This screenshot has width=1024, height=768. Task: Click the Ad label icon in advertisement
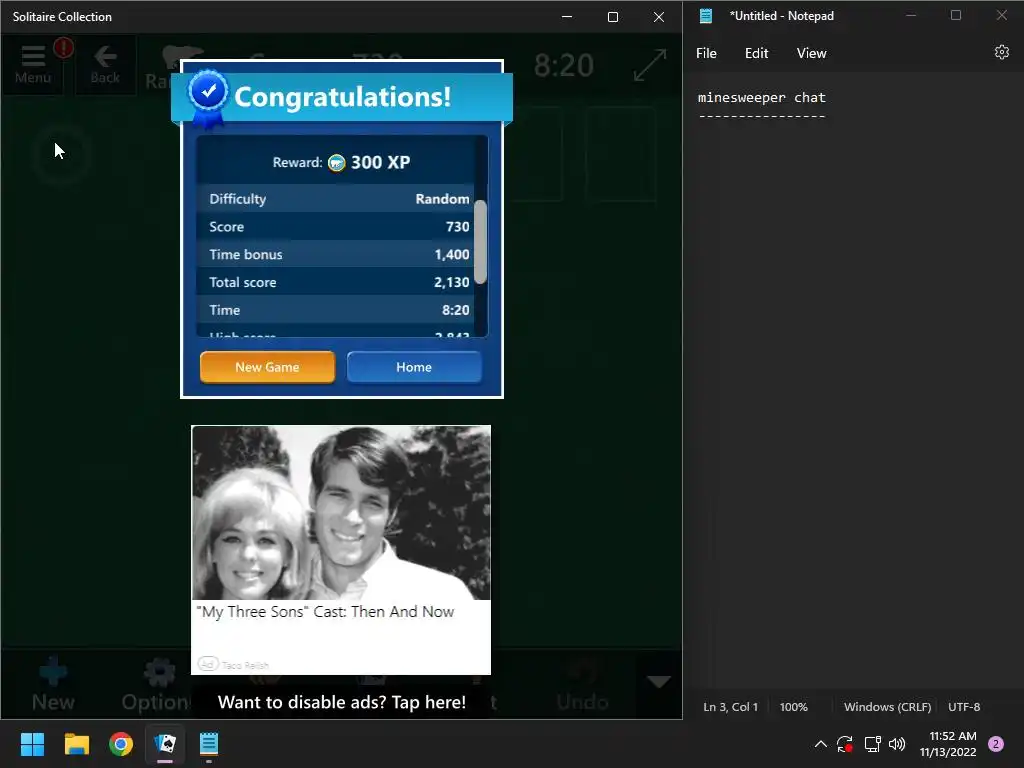coord(207,664)
